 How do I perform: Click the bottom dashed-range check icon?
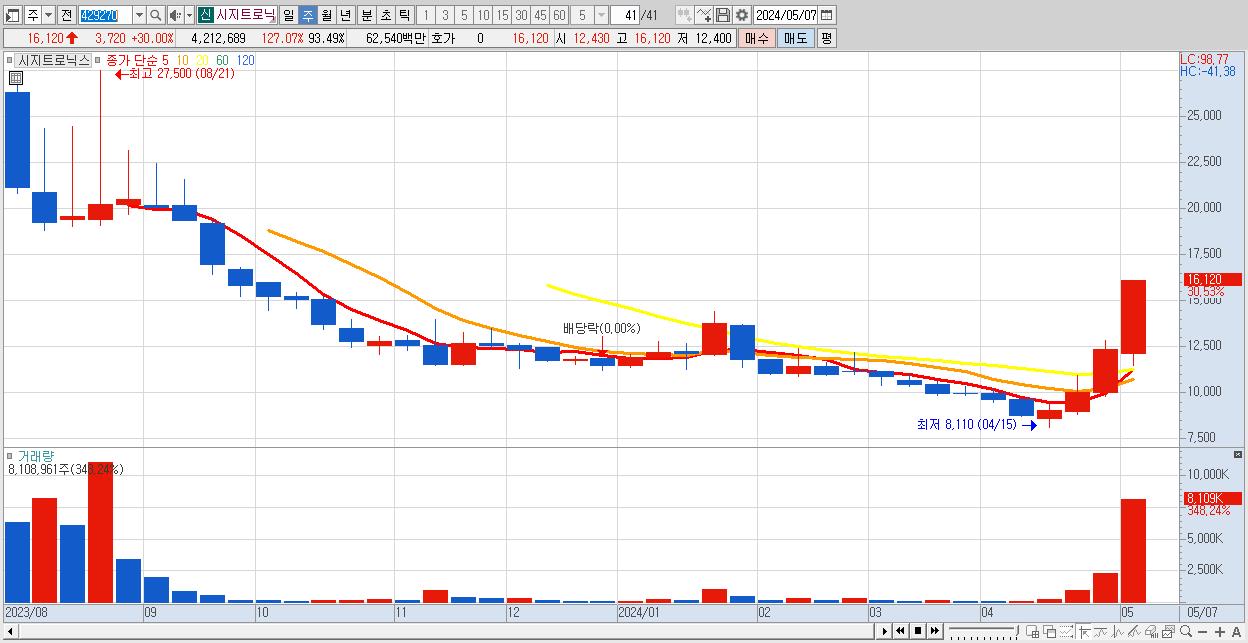click(1066, 632)
